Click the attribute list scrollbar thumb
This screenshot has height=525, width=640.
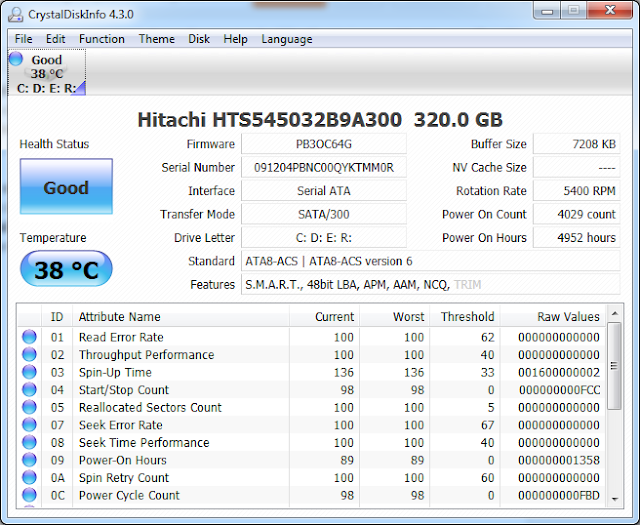coord(614,365)
